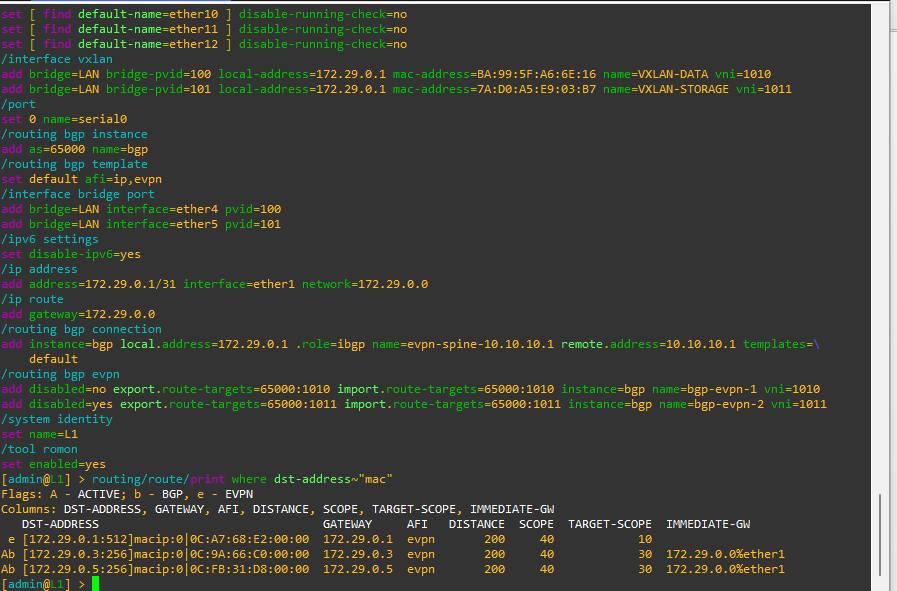Select the add gateway=172.29.0.0 route line
Screen dimensions: 897x591
point(80,313)
